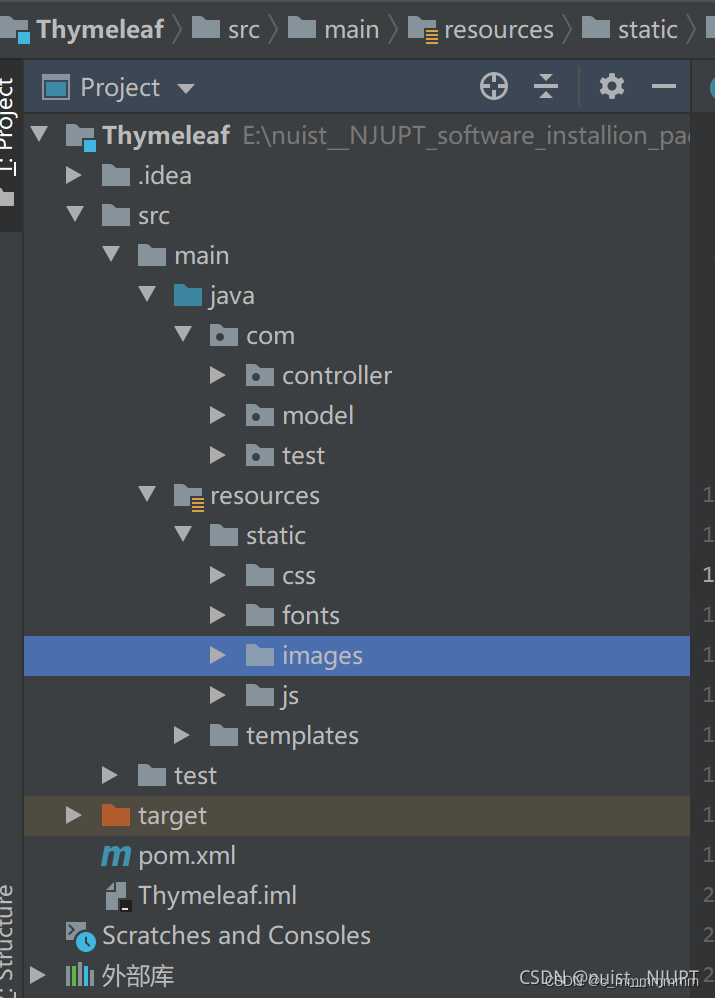Collapse the src folder arrow
This screenshot has width=715, height=998.
point(73,215)
